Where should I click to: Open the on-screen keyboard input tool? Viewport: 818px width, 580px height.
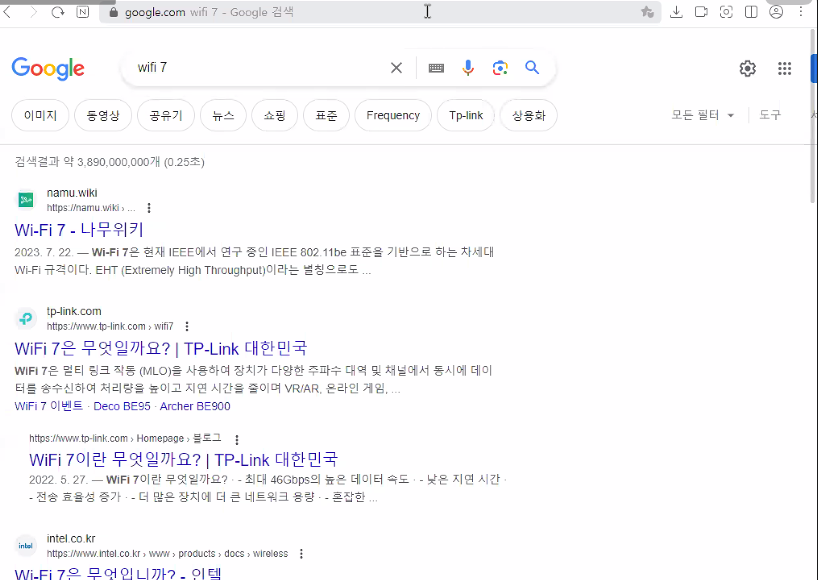(436, 68)
